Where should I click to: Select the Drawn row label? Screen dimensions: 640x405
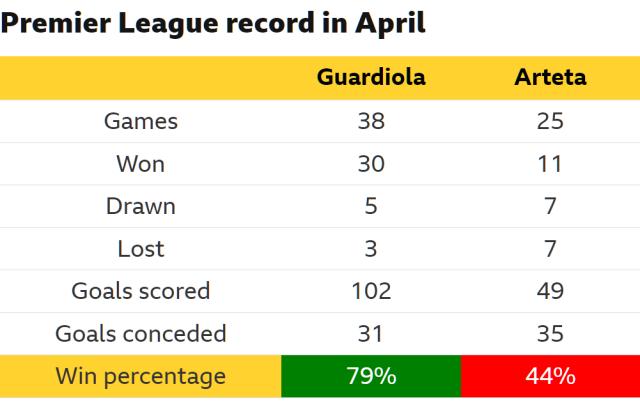point(141,206)
